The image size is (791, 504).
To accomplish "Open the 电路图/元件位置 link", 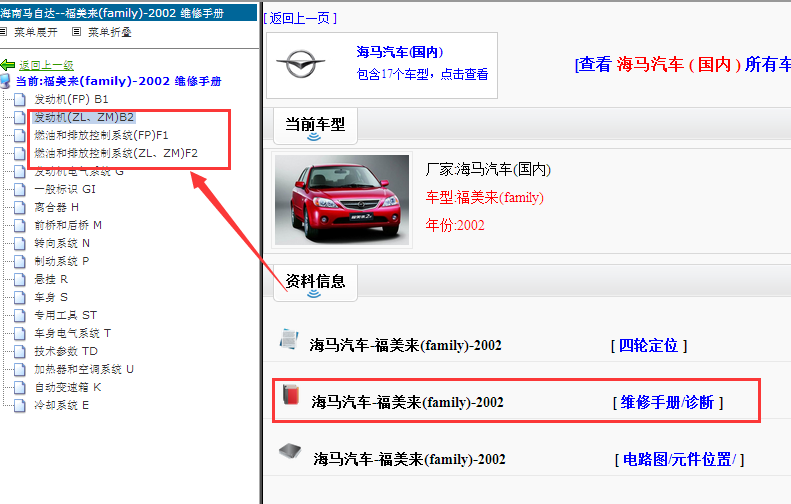I will pyautogui.click(x=679, y=459).
